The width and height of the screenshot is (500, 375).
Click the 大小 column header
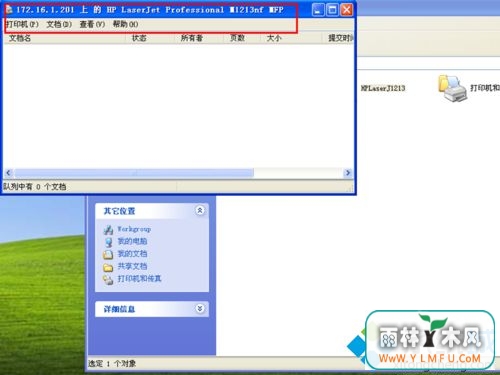(291, 38)
